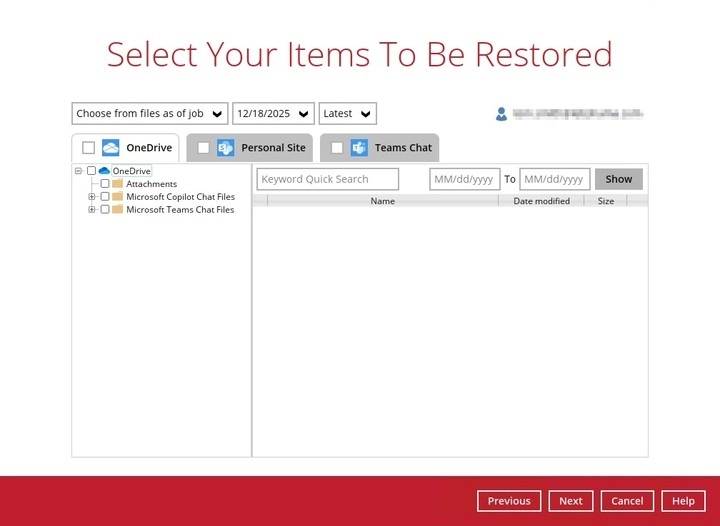Tick the Personal Site tab checkbox
720x526 pixels.
click(203, 148)
